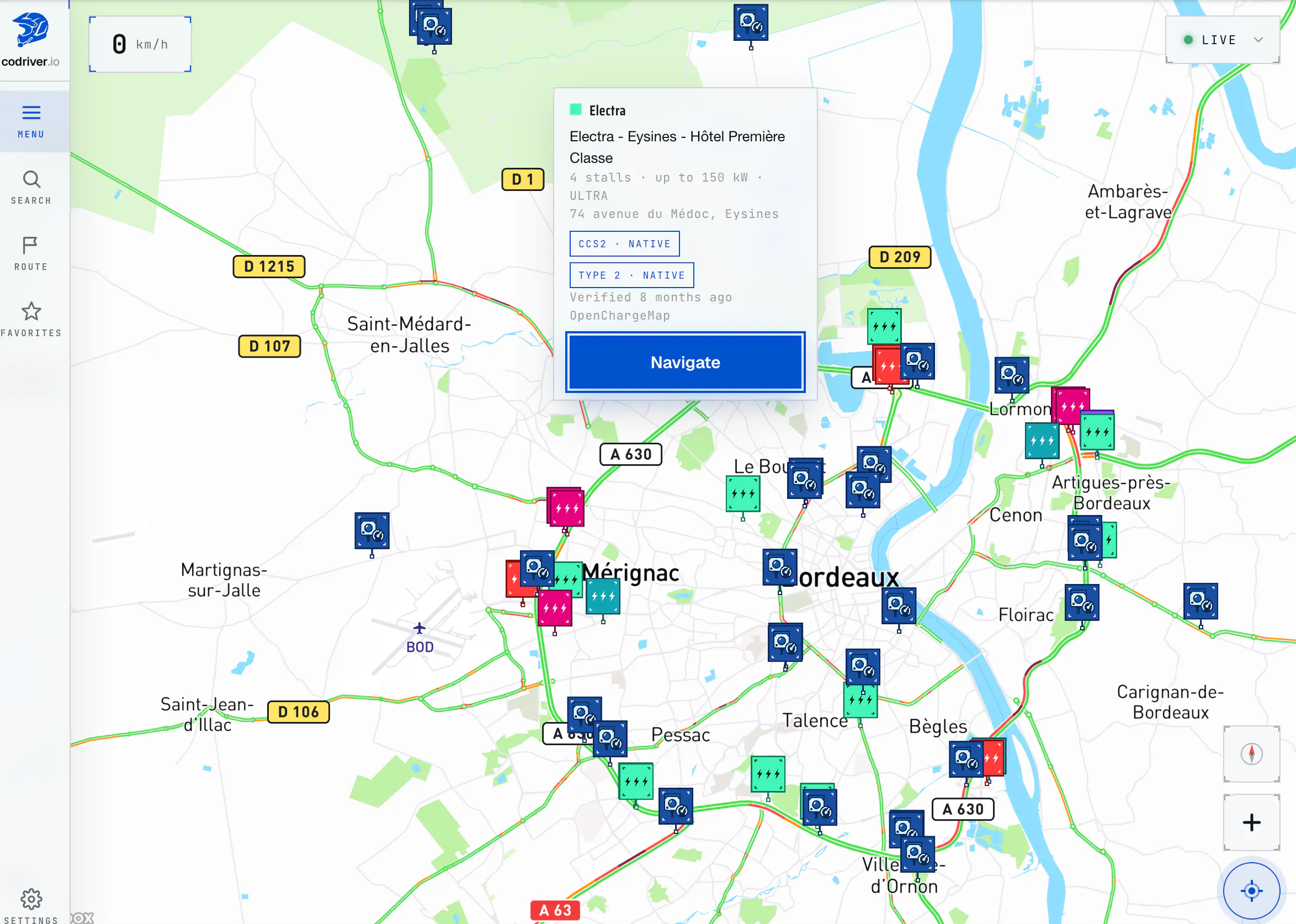Select speed camera marker on Villenave-d'Ornon label
Viewport: 1296px width, 924px height.
click(918, 854)
